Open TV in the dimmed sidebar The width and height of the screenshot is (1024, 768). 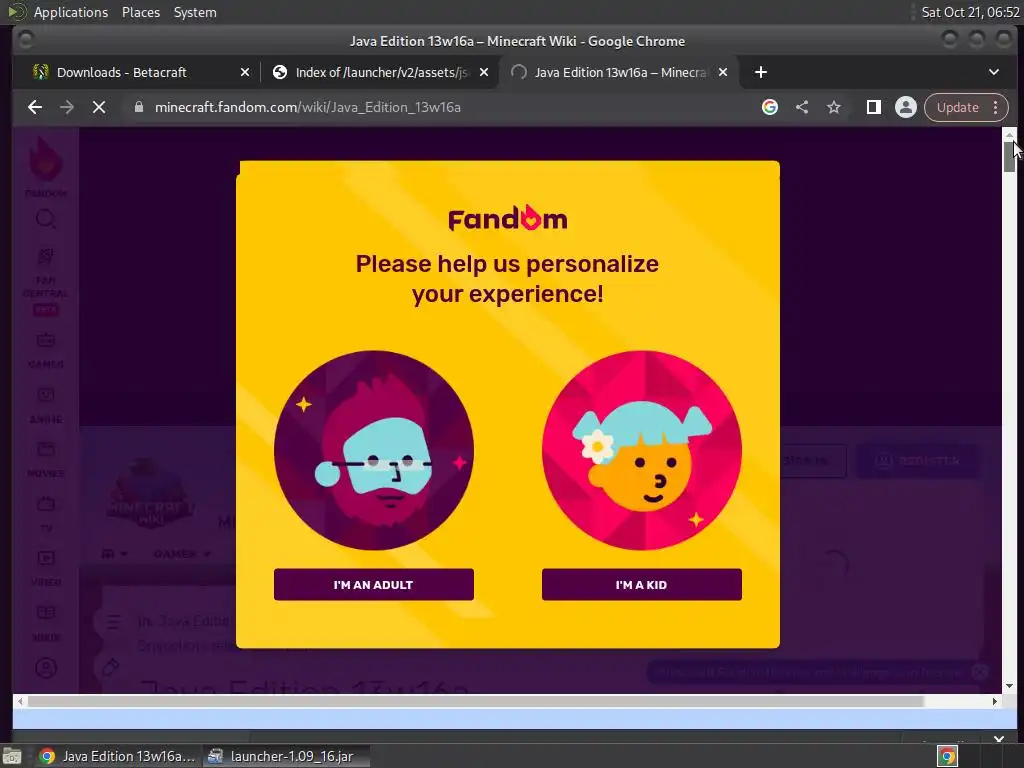tap(46, 514)
